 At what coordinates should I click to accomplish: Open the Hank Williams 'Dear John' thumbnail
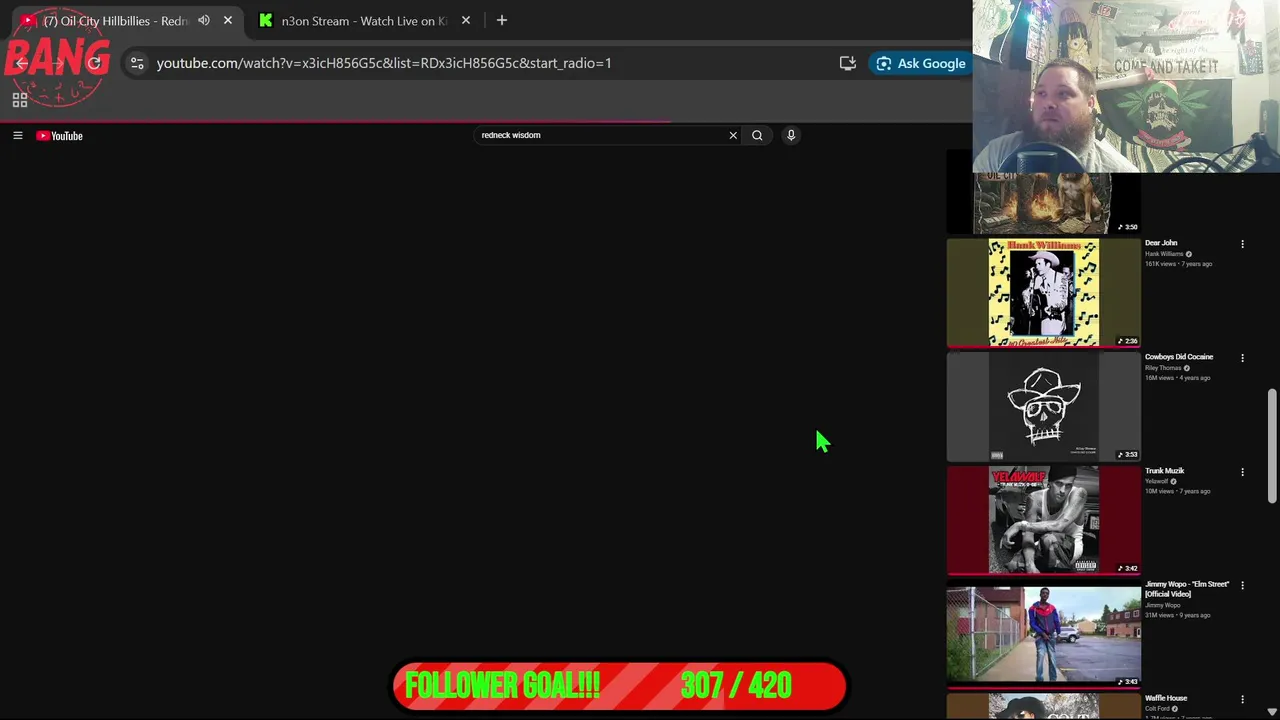tap(1043, 292)
